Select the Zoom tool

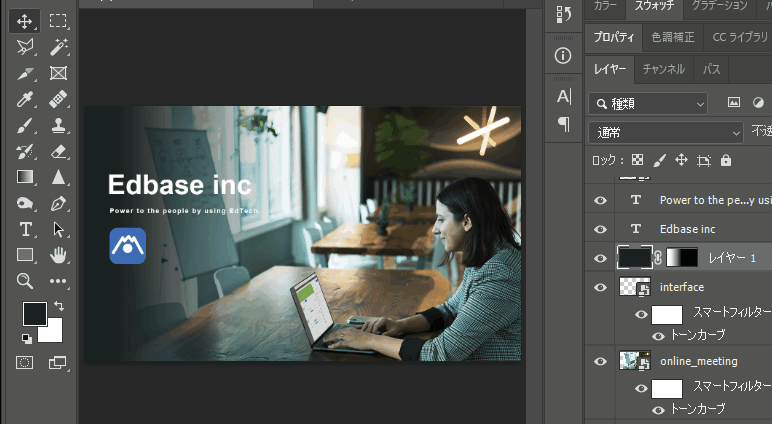[x=24, y=281]
